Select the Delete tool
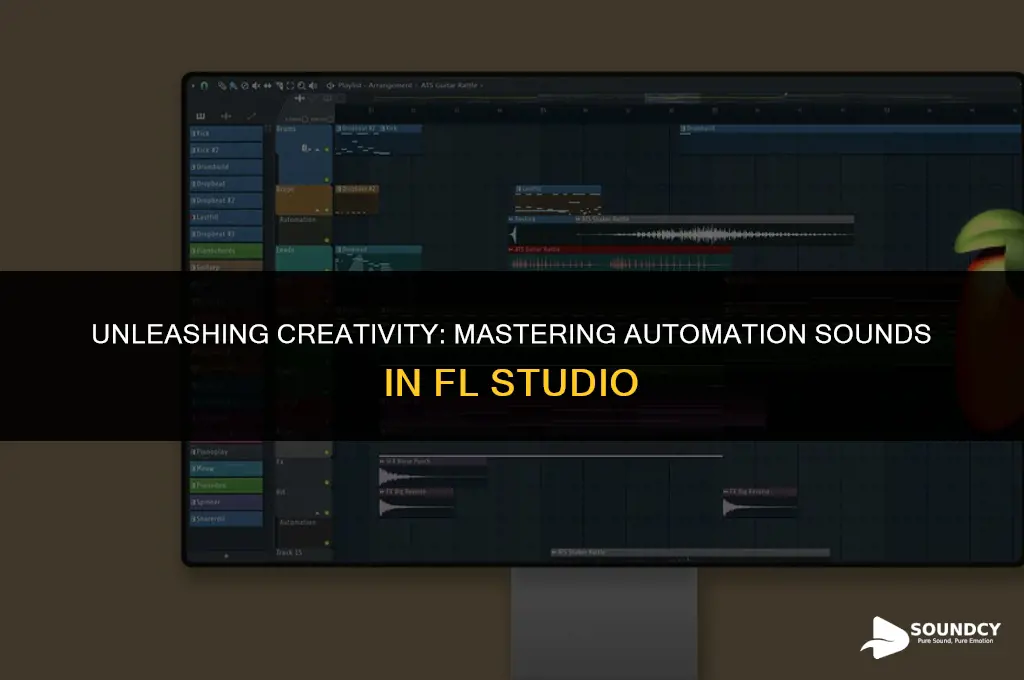The height and width of the screenshot is (680, 1024). click(x=245, y=86)
